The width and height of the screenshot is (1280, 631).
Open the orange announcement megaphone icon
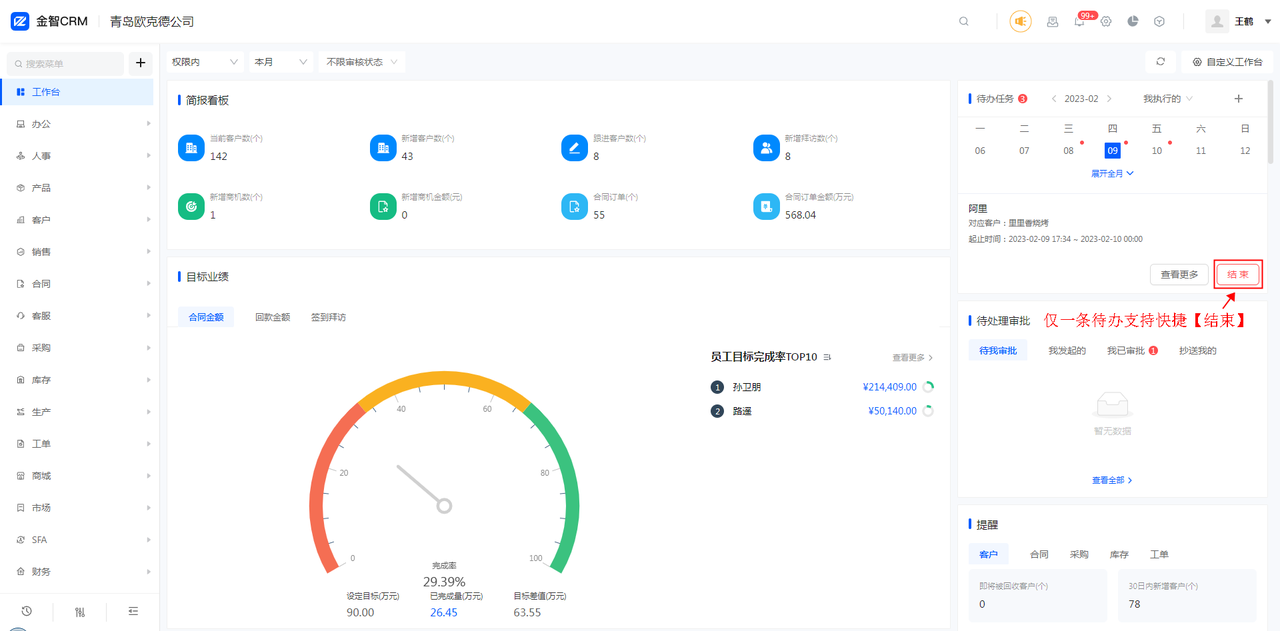pos(1020,21)
